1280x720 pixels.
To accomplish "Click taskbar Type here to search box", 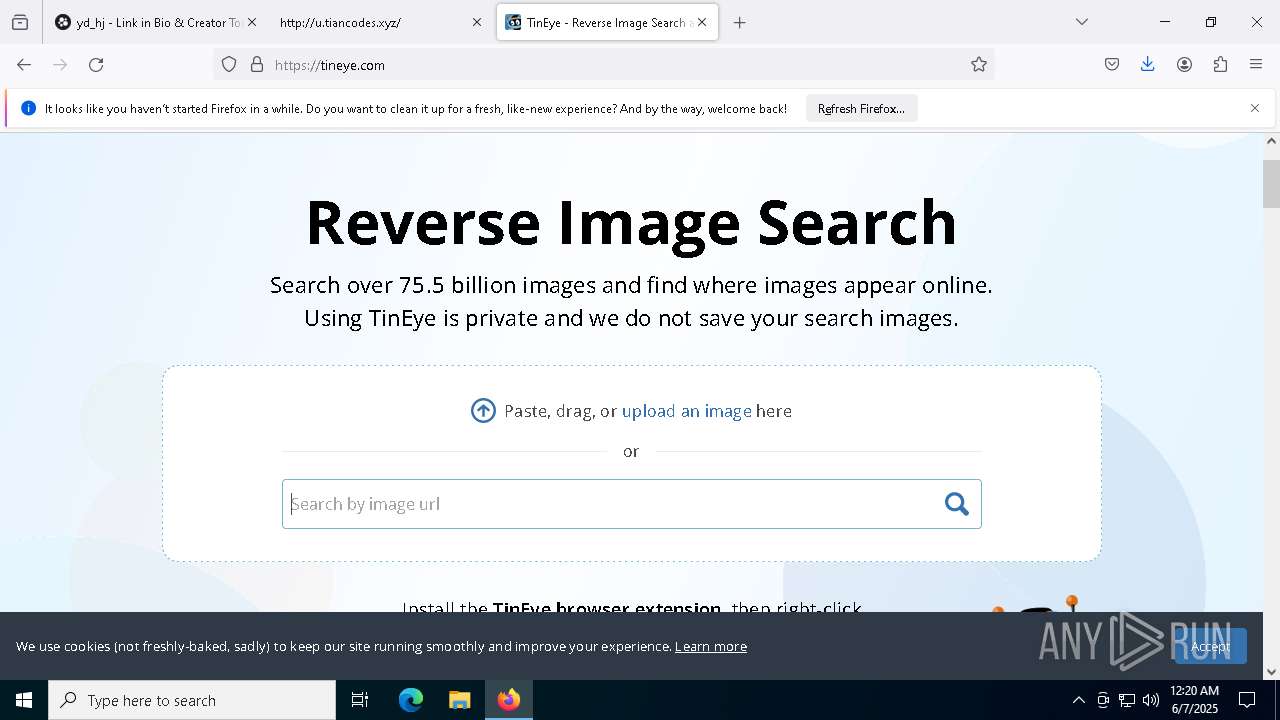I will (192, 700).
